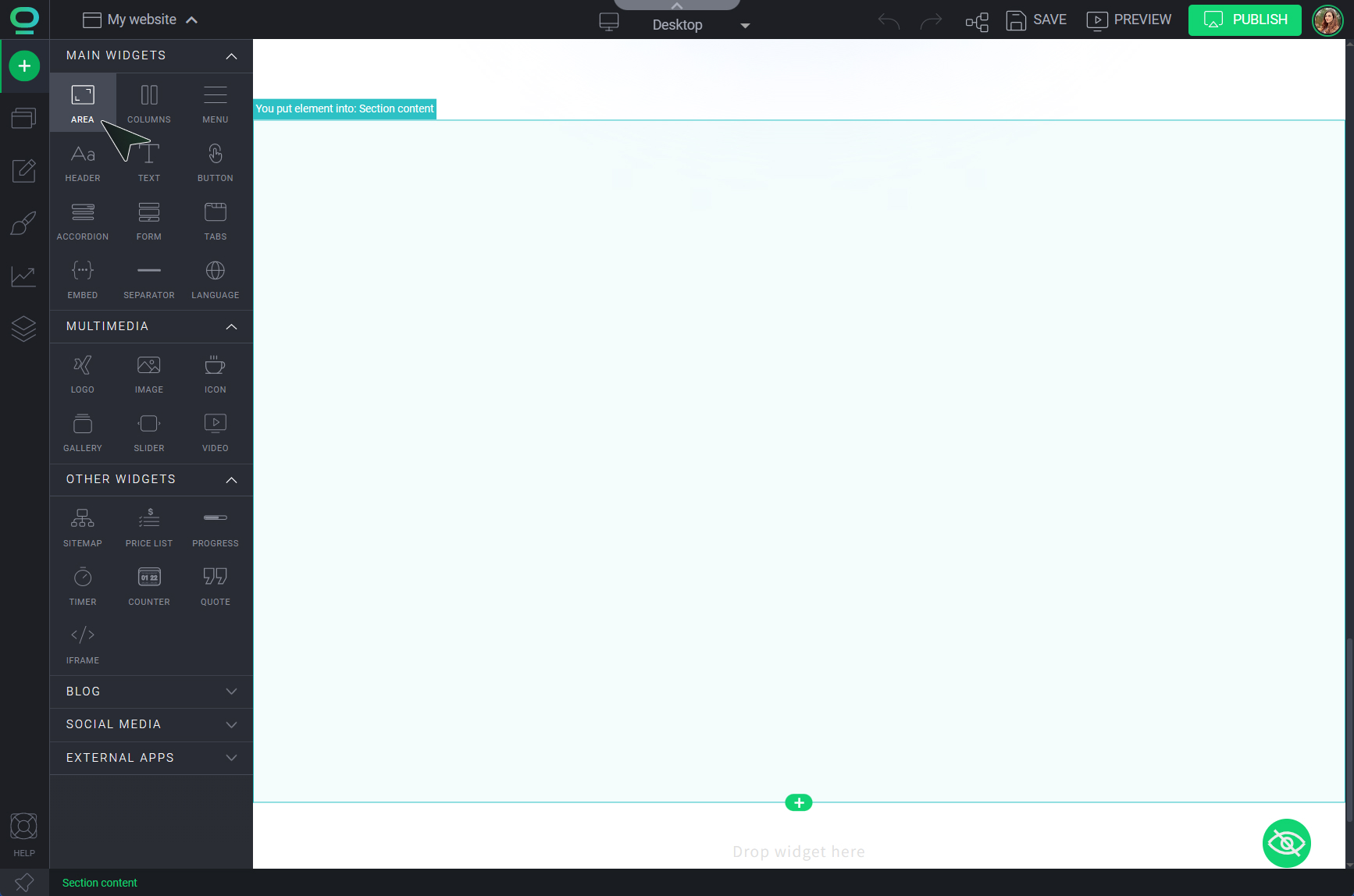Select the Quote widget
This screenshot has width=1354, height=896.
216,586
